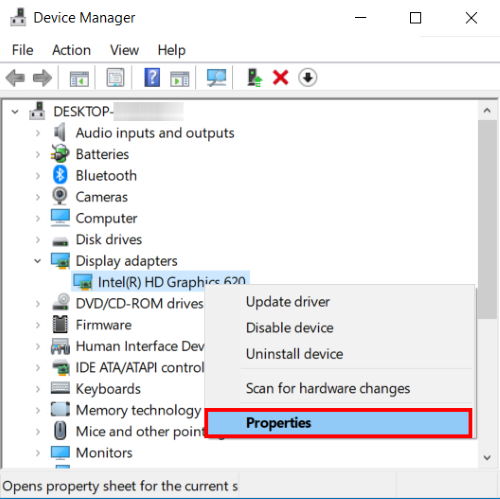Screen dimensions: 500x499
Task: Open the Help question-mark toolbar icon
Action: [x=152, y=78]
